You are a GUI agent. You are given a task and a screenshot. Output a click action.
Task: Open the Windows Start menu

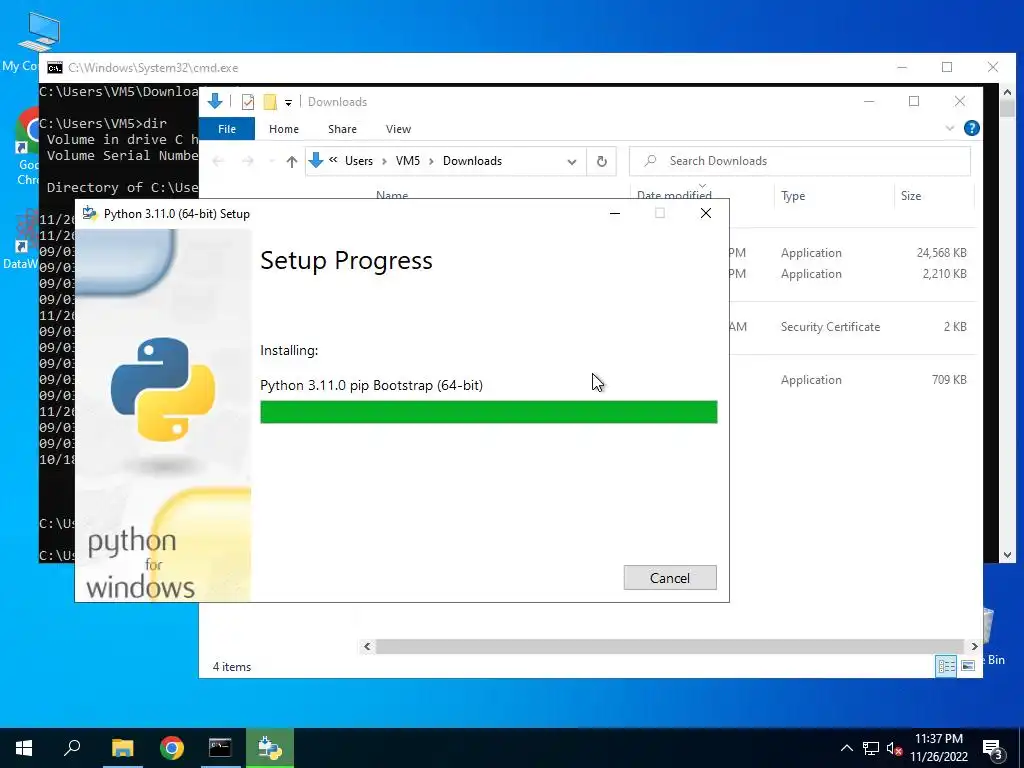click(x=24, y=748)
